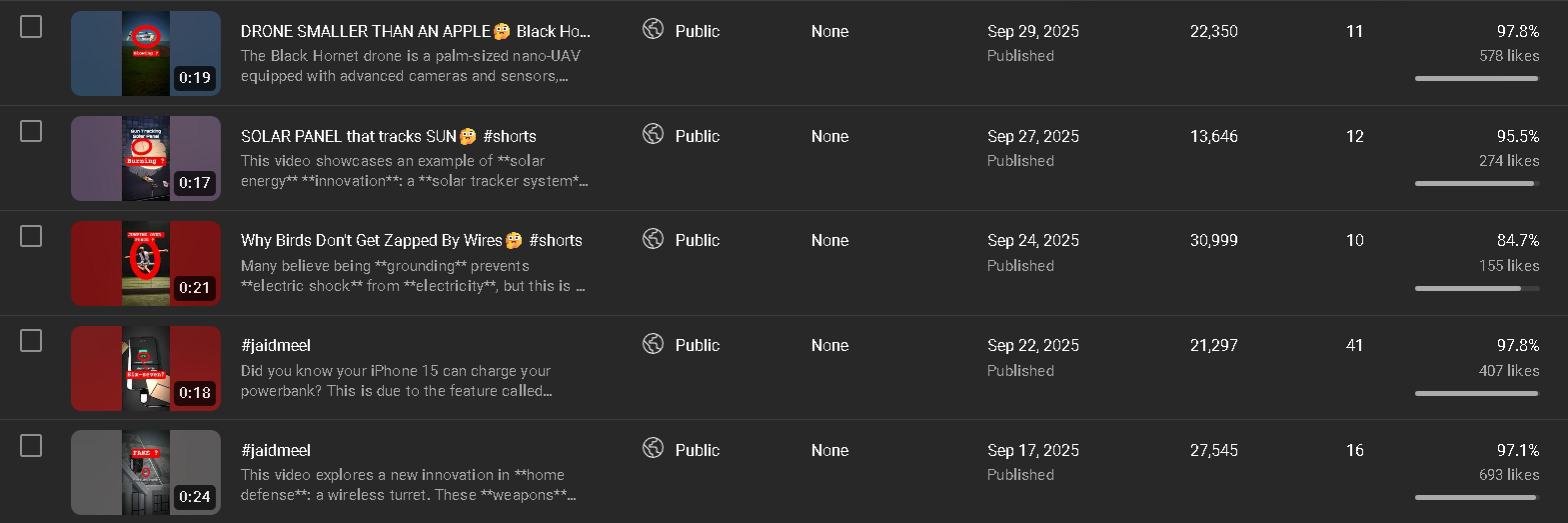Tick checkbox for SOLAR PANEL tracks SUN video
Image resolution: width=1568 pixels, height=523 pixels.
pos(31,131)
